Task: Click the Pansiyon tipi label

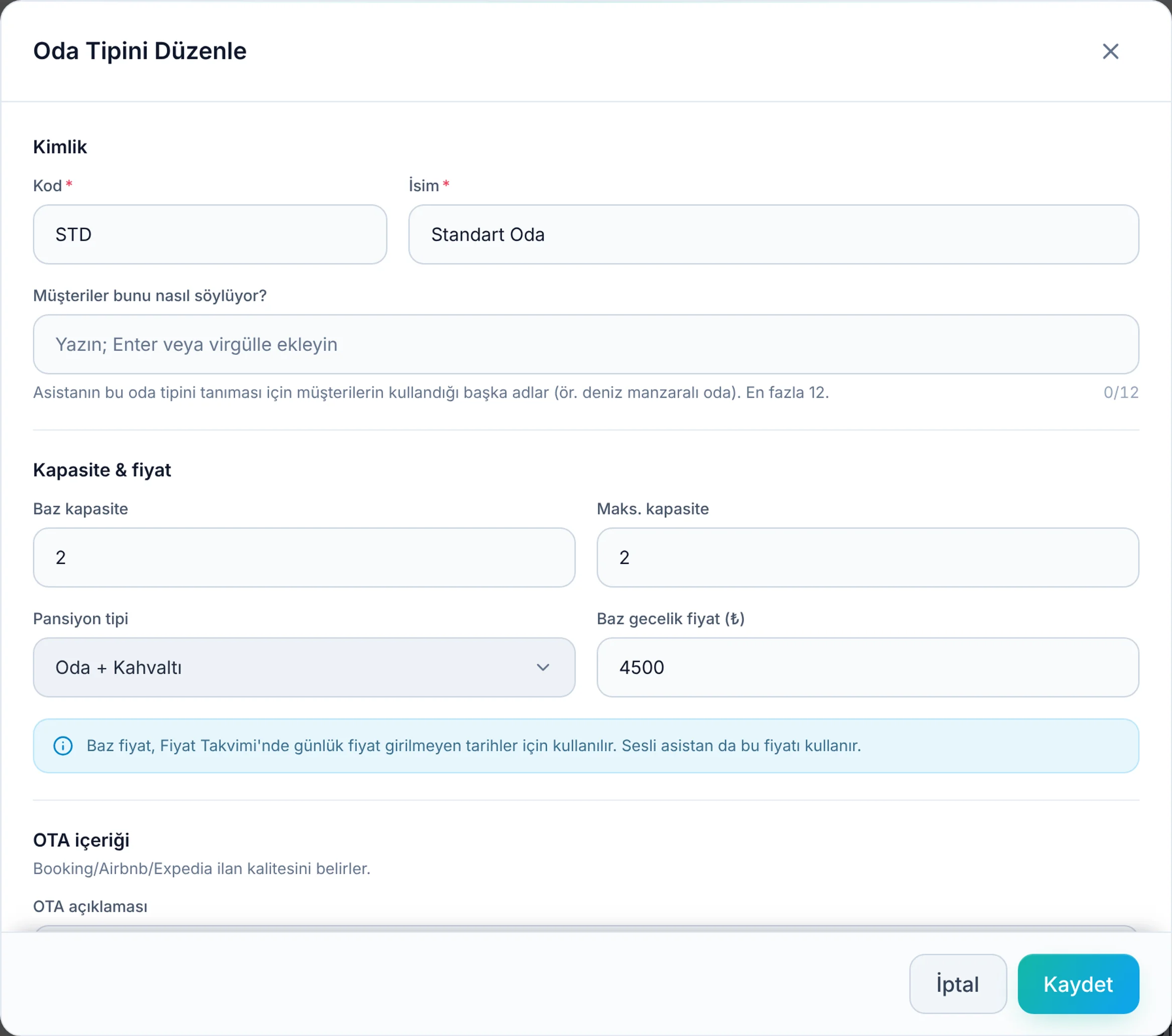Action: pos(80,618)
